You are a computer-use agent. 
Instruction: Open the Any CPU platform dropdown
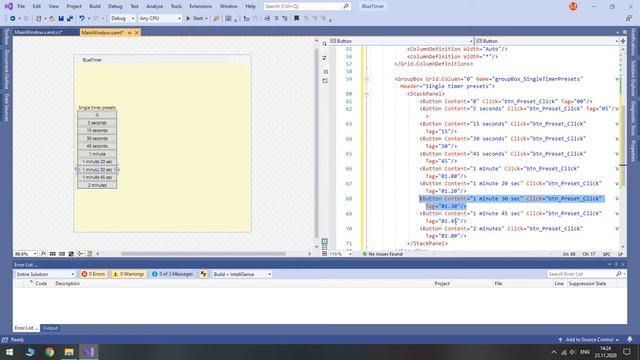160,18
